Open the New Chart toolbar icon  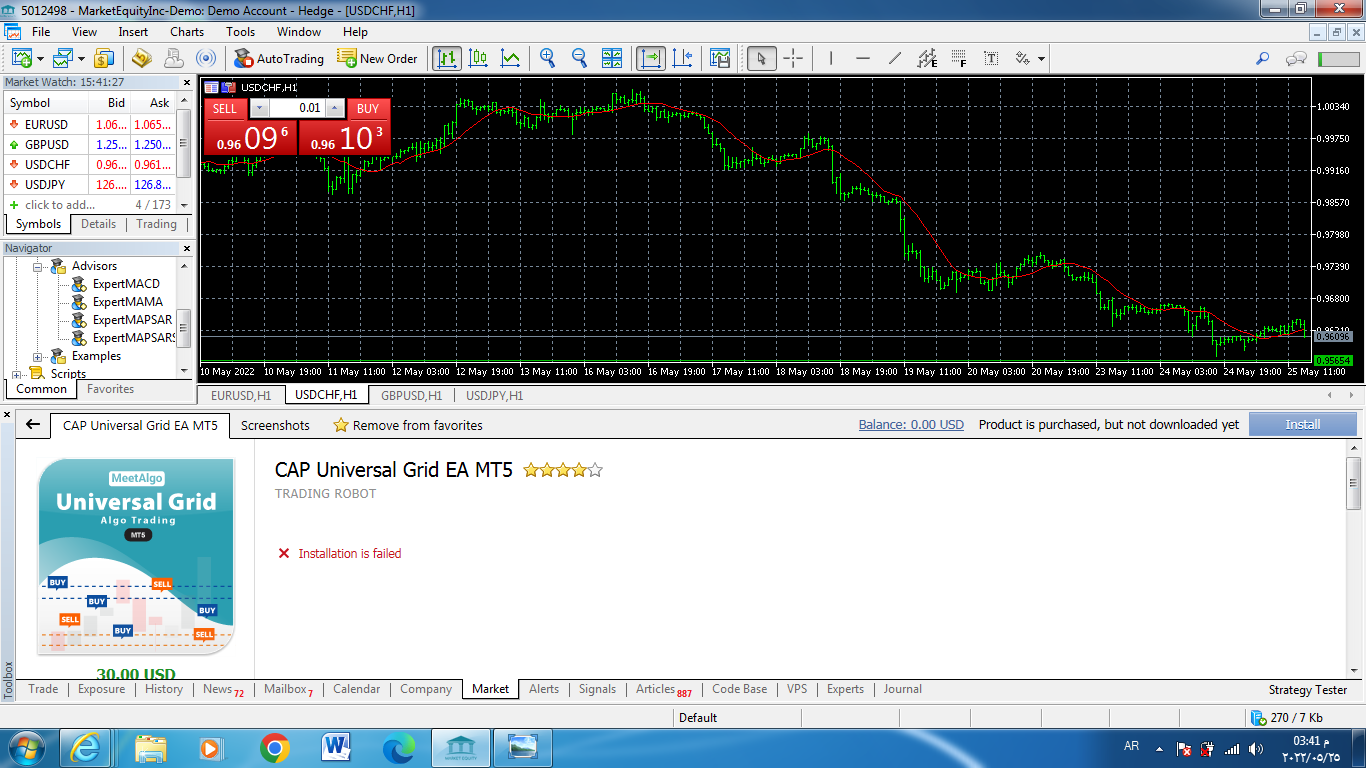pos(20,58)
